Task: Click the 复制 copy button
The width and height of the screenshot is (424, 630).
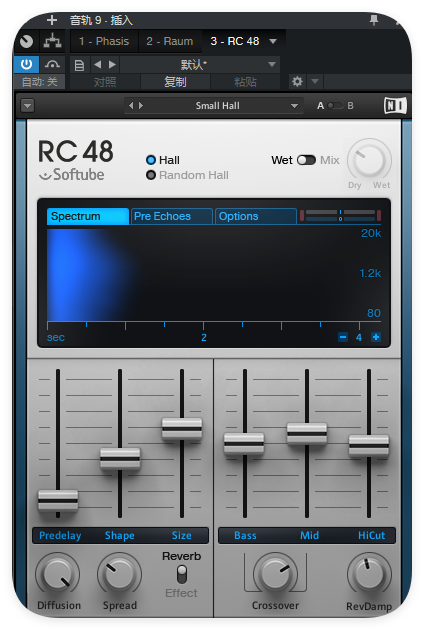Action: (175, 82)
